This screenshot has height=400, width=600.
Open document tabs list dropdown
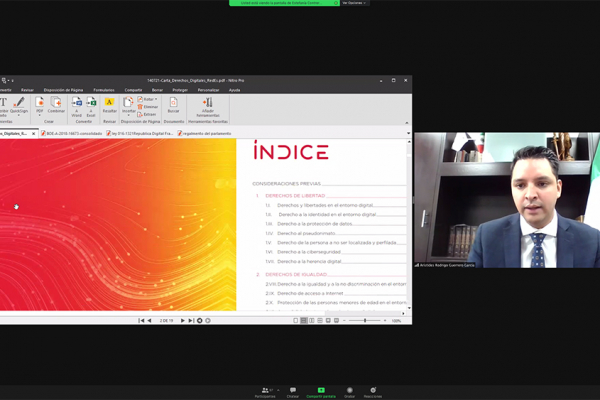point(408,134)
